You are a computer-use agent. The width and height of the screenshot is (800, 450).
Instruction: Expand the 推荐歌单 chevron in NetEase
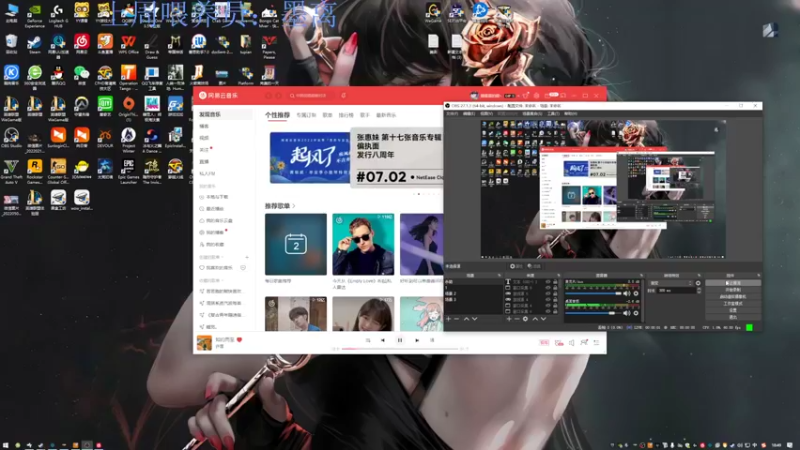tap(294, 206)
